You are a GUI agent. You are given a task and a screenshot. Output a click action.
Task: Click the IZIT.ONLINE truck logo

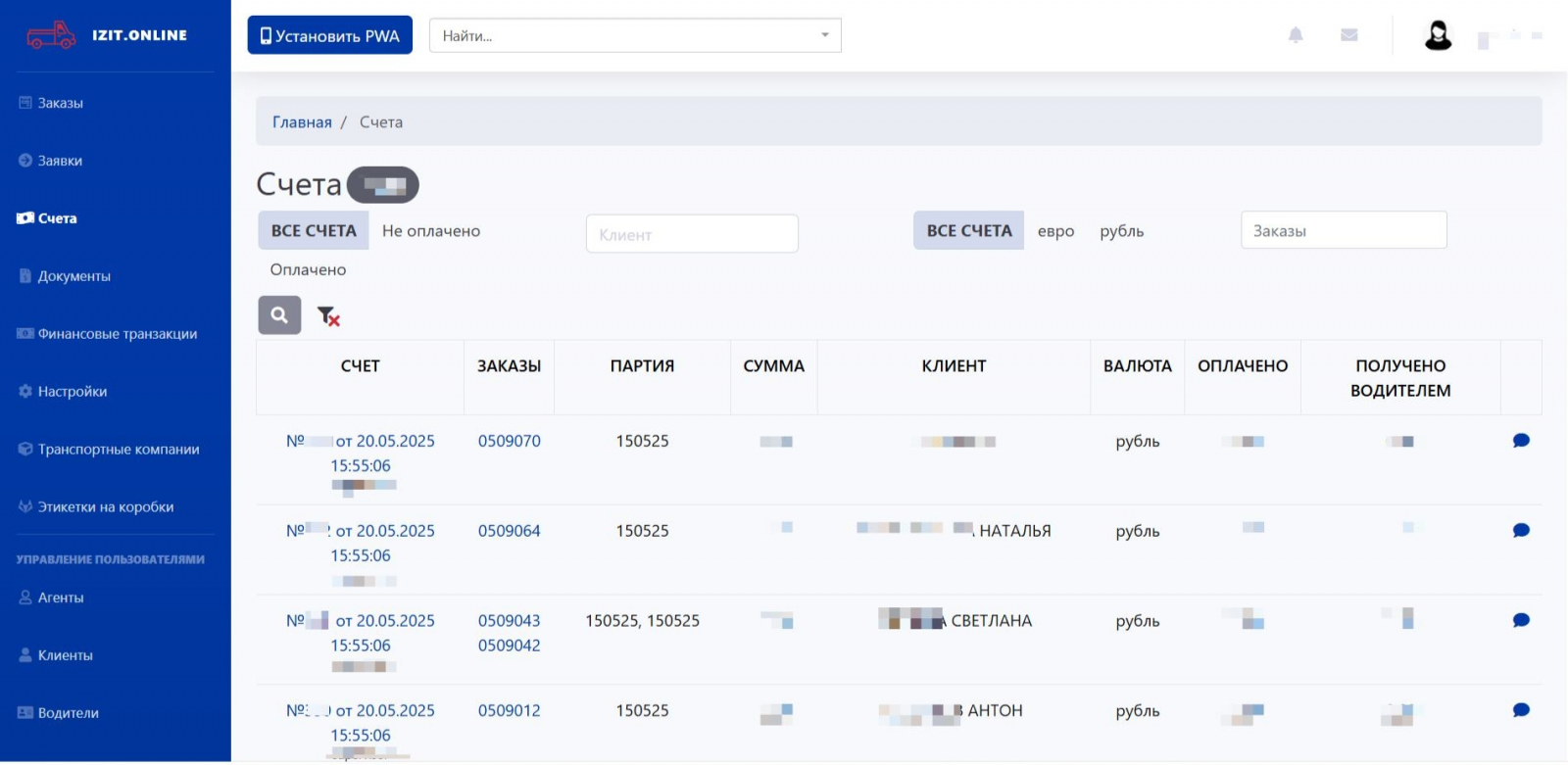point(51,35)
